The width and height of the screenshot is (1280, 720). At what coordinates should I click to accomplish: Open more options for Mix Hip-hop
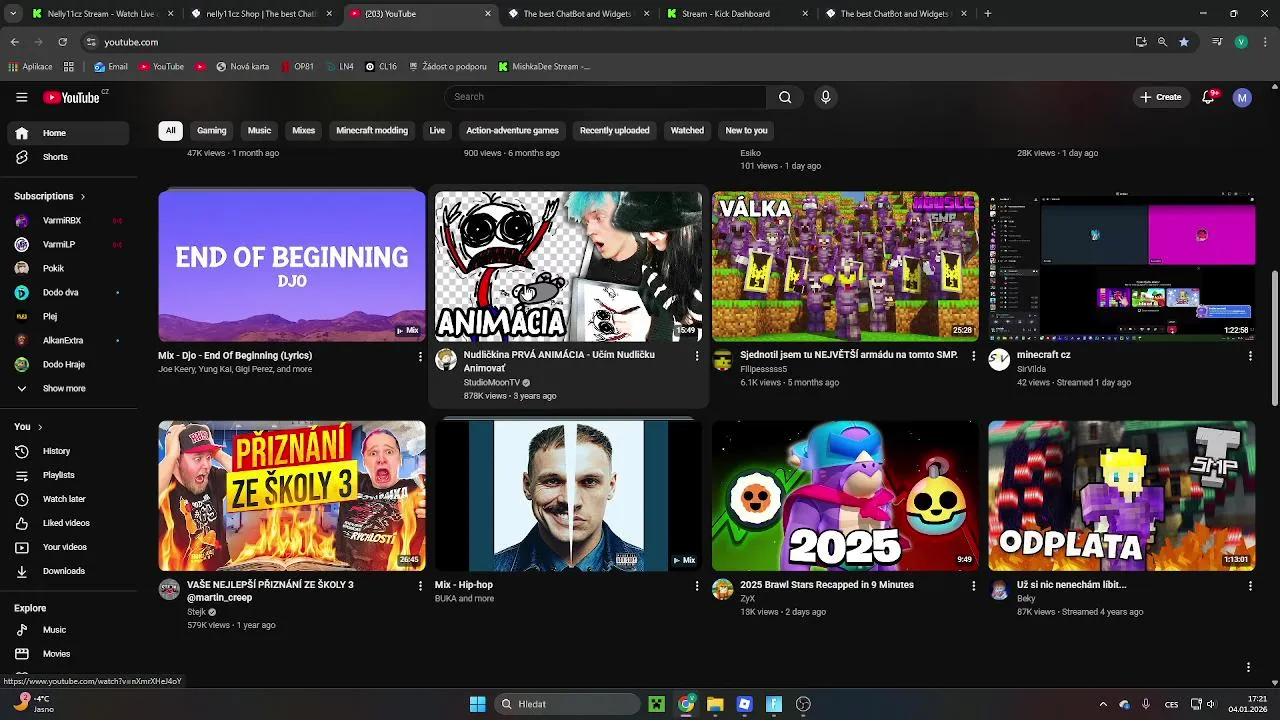(x=697, y=586)
